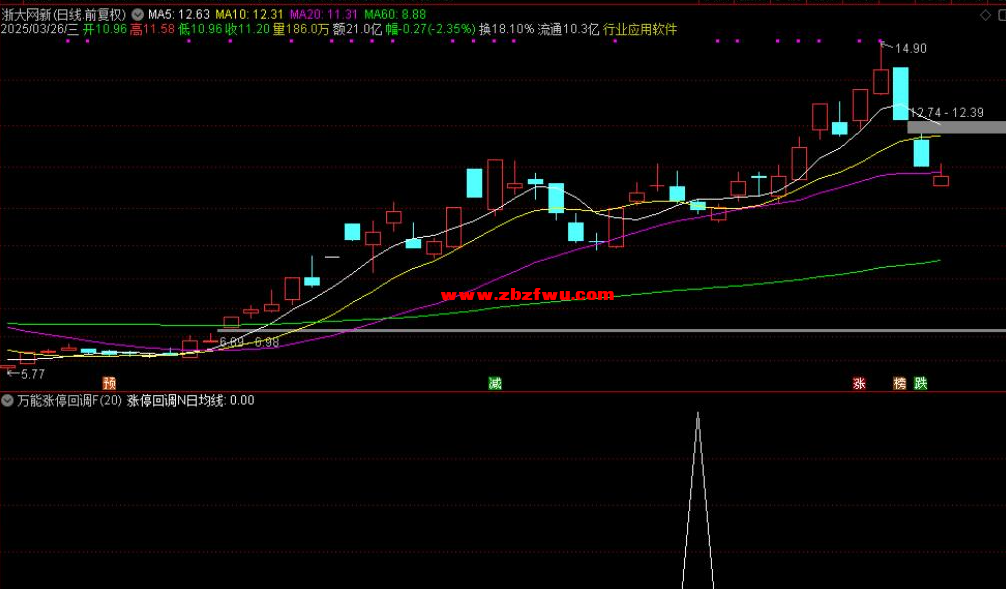Click the float value 流通10.3亿
The height and width of the screenshot is (589, 1006).
click(568, 29)
